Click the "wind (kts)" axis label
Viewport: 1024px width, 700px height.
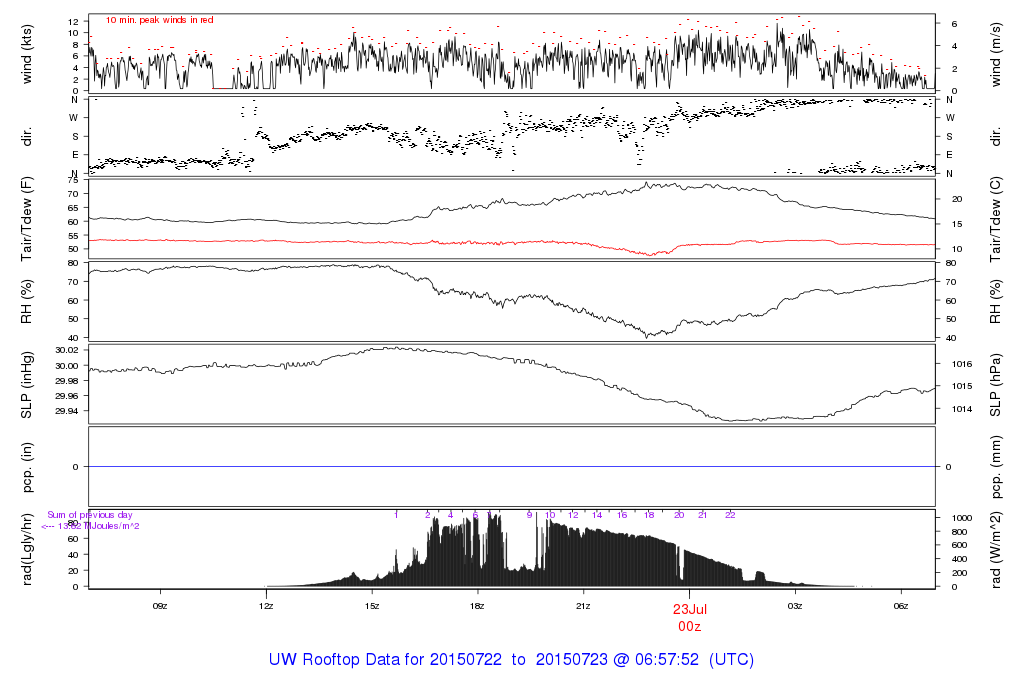(x=27, y=51)
